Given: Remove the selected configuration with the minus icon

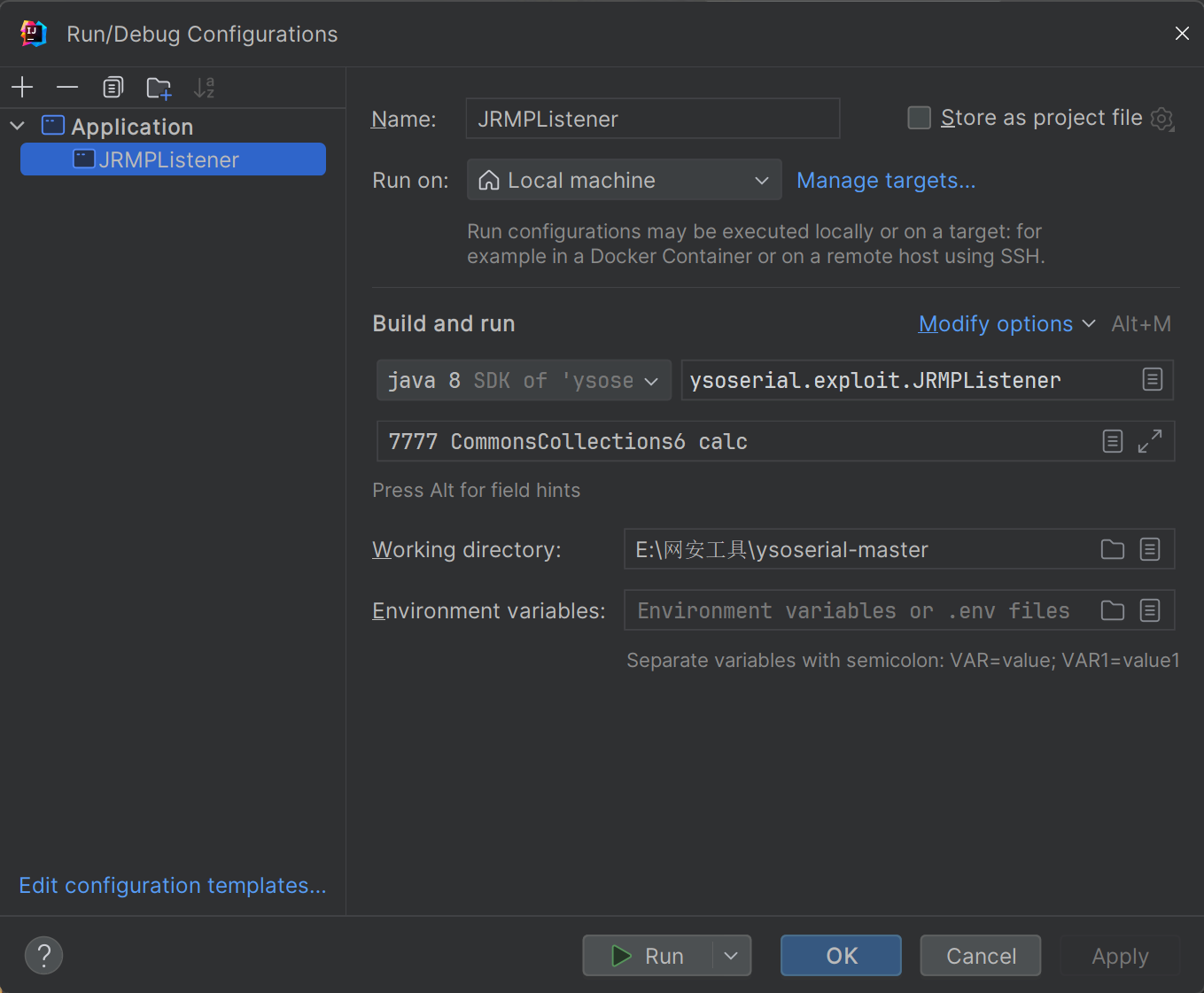Looking at the screenshot, I should coord(67,87).
